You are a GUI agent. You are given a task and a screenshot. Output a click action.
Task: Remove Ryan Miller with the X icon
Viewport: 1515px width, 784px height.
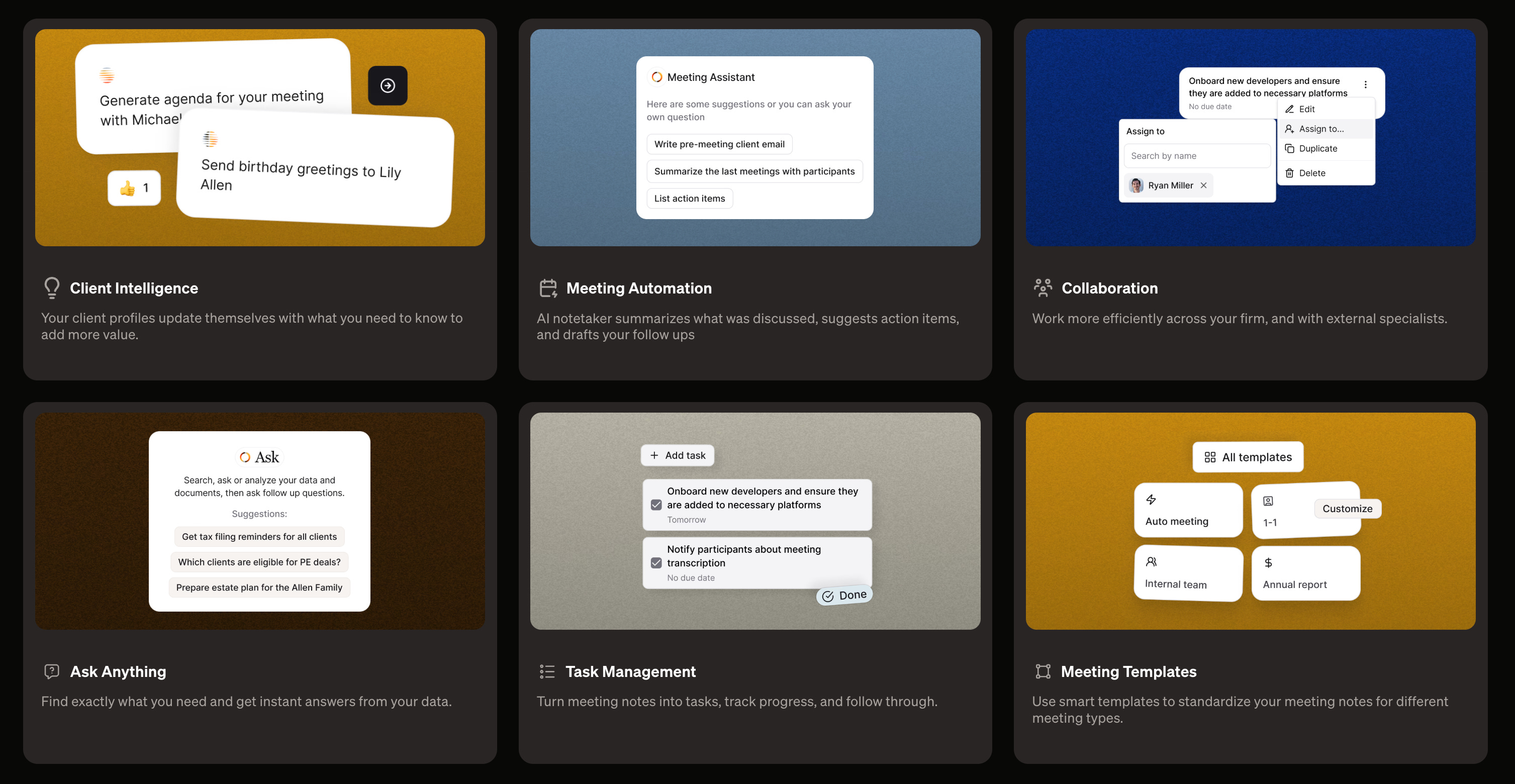(x=1204, y=185)
